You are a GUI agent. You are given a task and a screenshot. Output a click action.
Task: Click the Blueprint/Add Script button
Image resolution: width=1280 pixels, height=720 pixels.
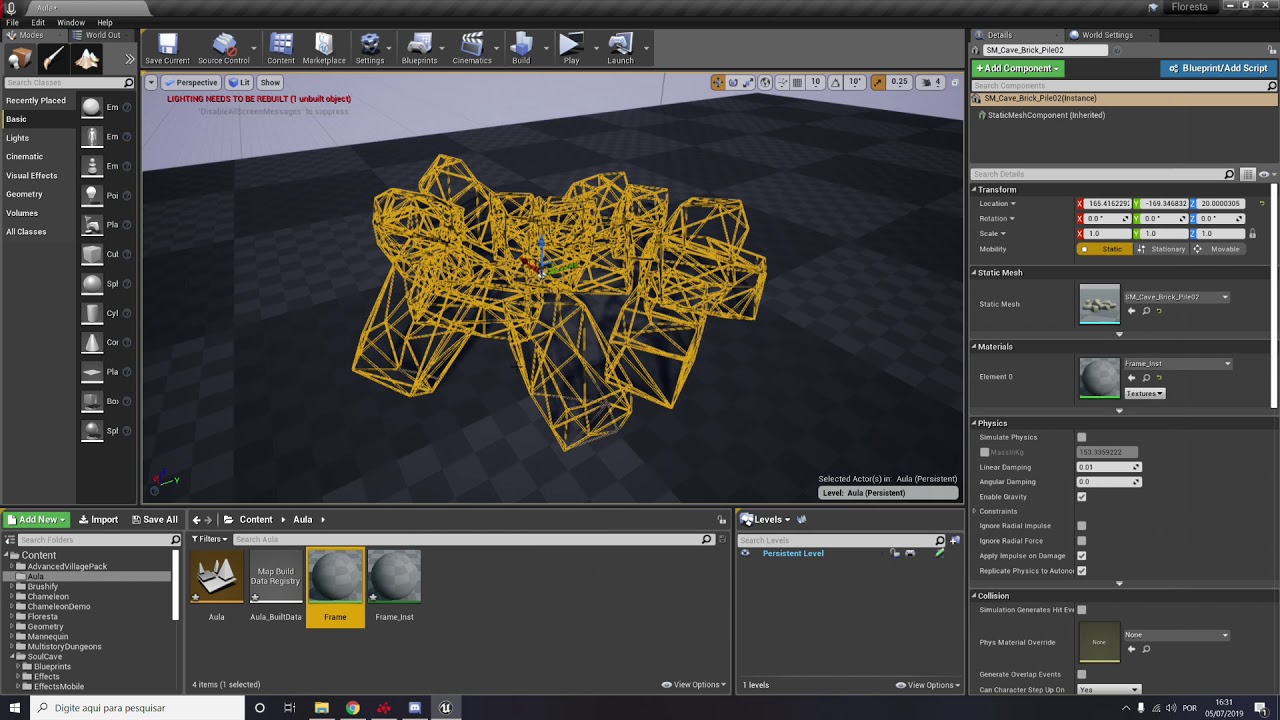click(1217, 68)
